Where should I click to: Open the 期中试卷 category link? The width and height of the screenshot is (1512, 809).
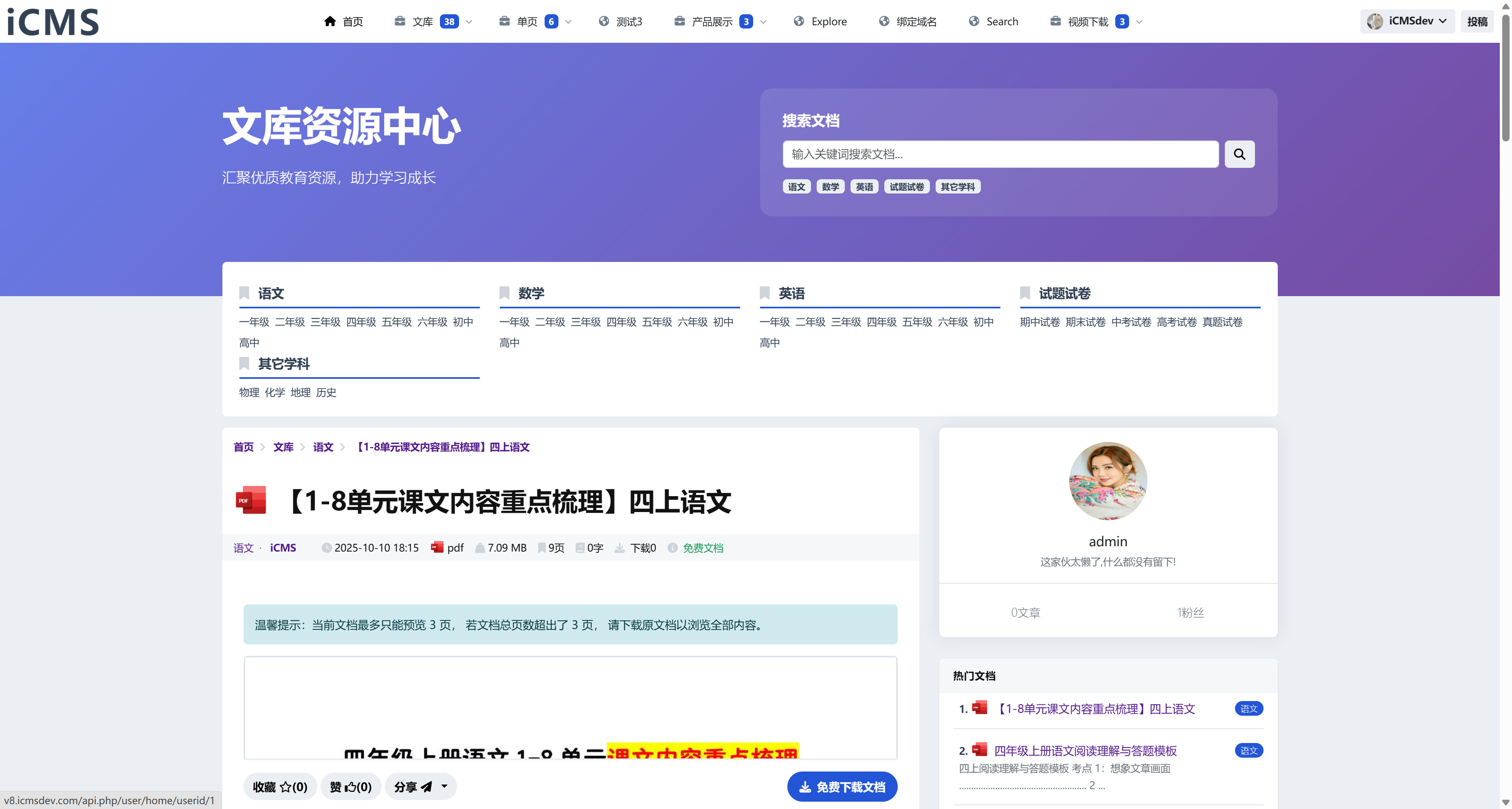(x=1039, y=322)
